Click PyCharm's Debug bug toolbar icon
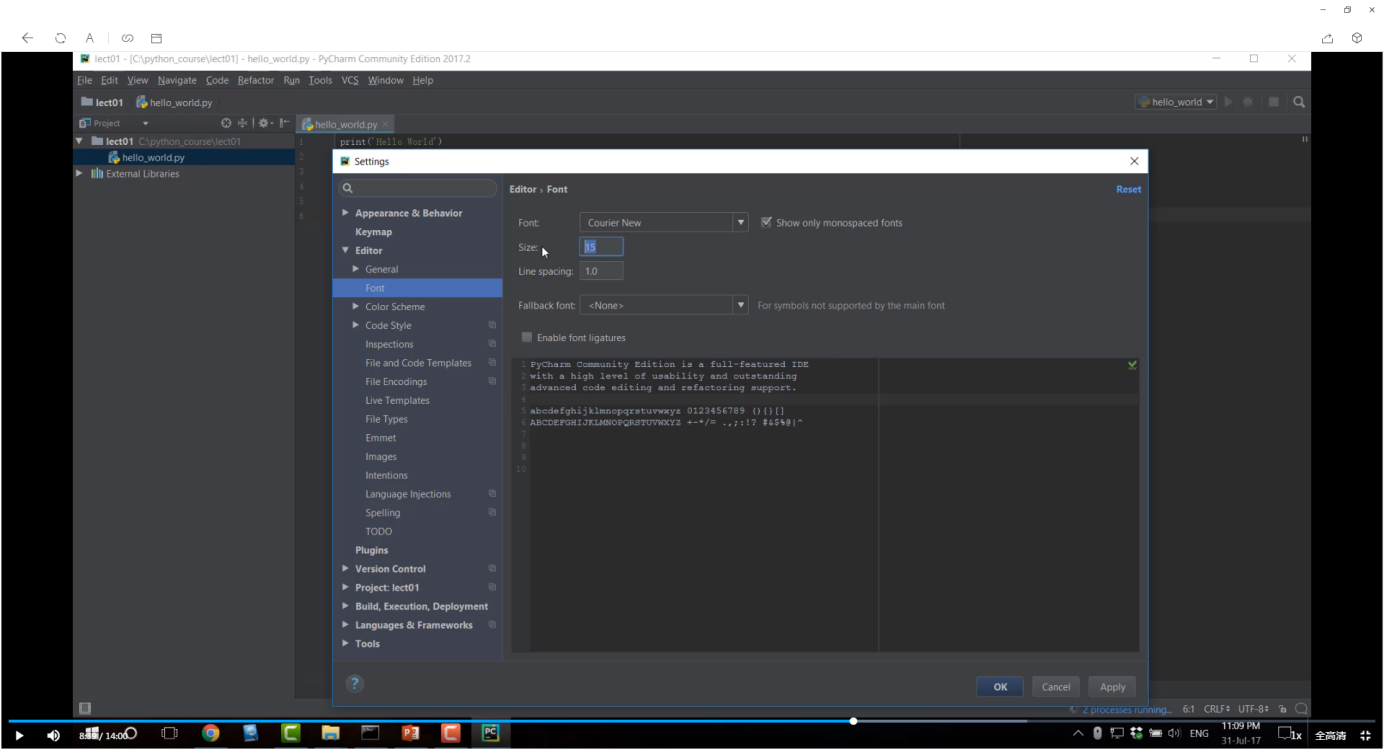 tap(1248, 102)
